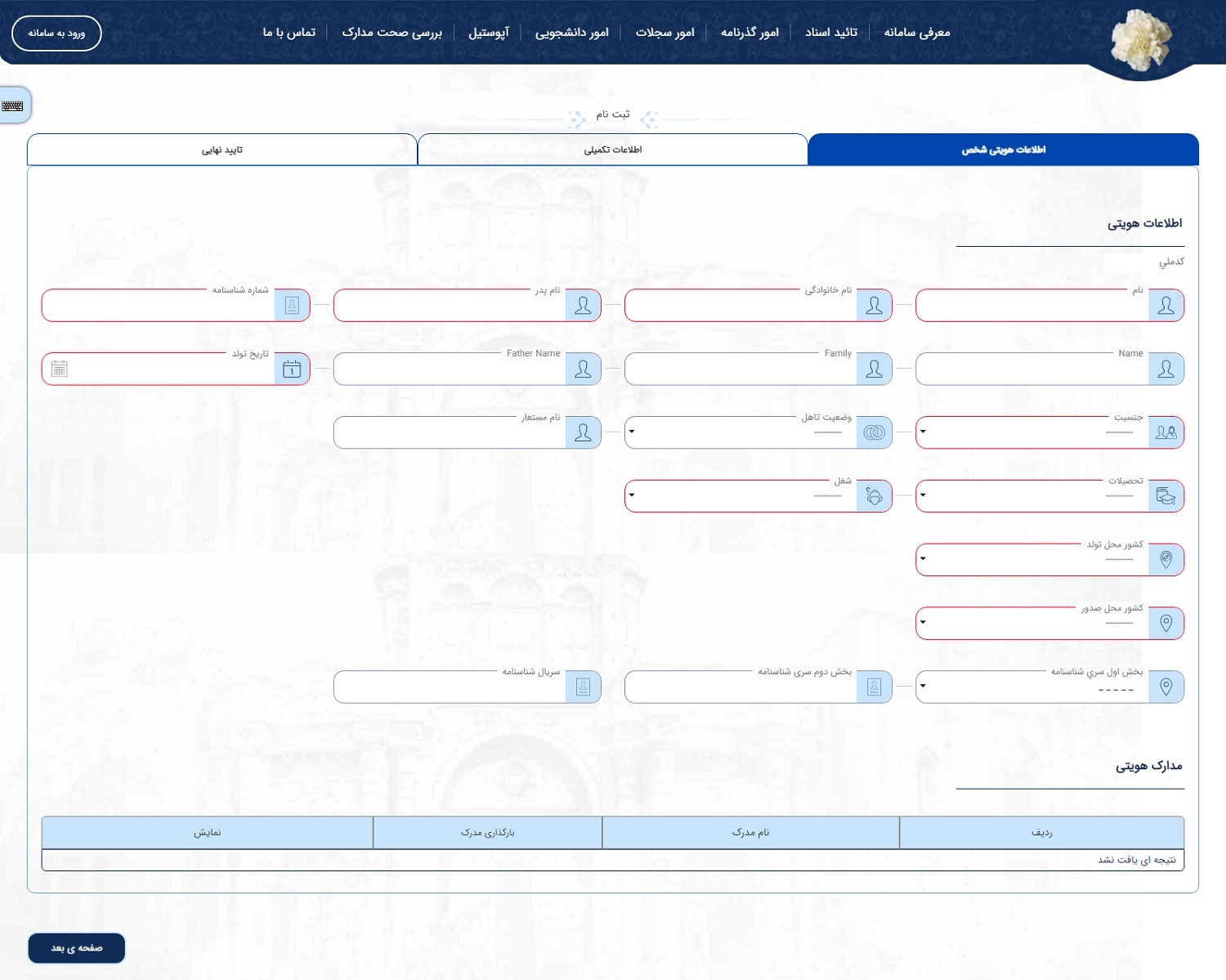The image size is (1226, 980).
Task: Click the calendar icon labeled تاریخ تولد
Action: point(292,369)
